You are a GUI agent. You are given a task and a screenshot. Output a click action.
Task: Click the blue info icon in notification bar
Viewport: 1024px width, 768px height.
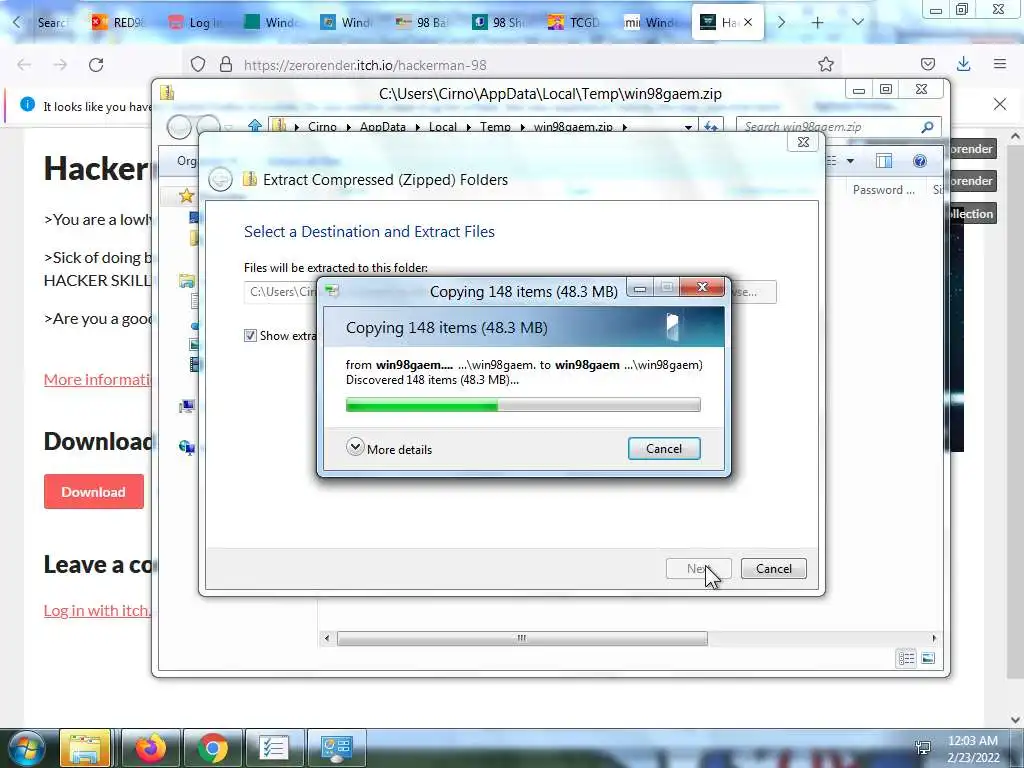click(x=27, y=104)
